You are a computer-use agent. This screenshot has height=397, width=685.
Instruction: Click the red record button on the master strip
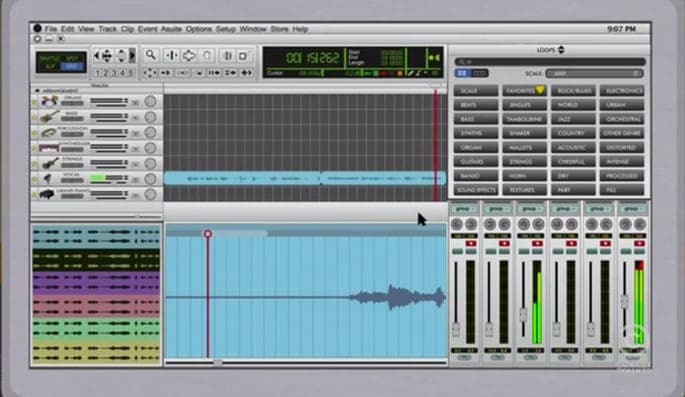click(x=639, y=243)
